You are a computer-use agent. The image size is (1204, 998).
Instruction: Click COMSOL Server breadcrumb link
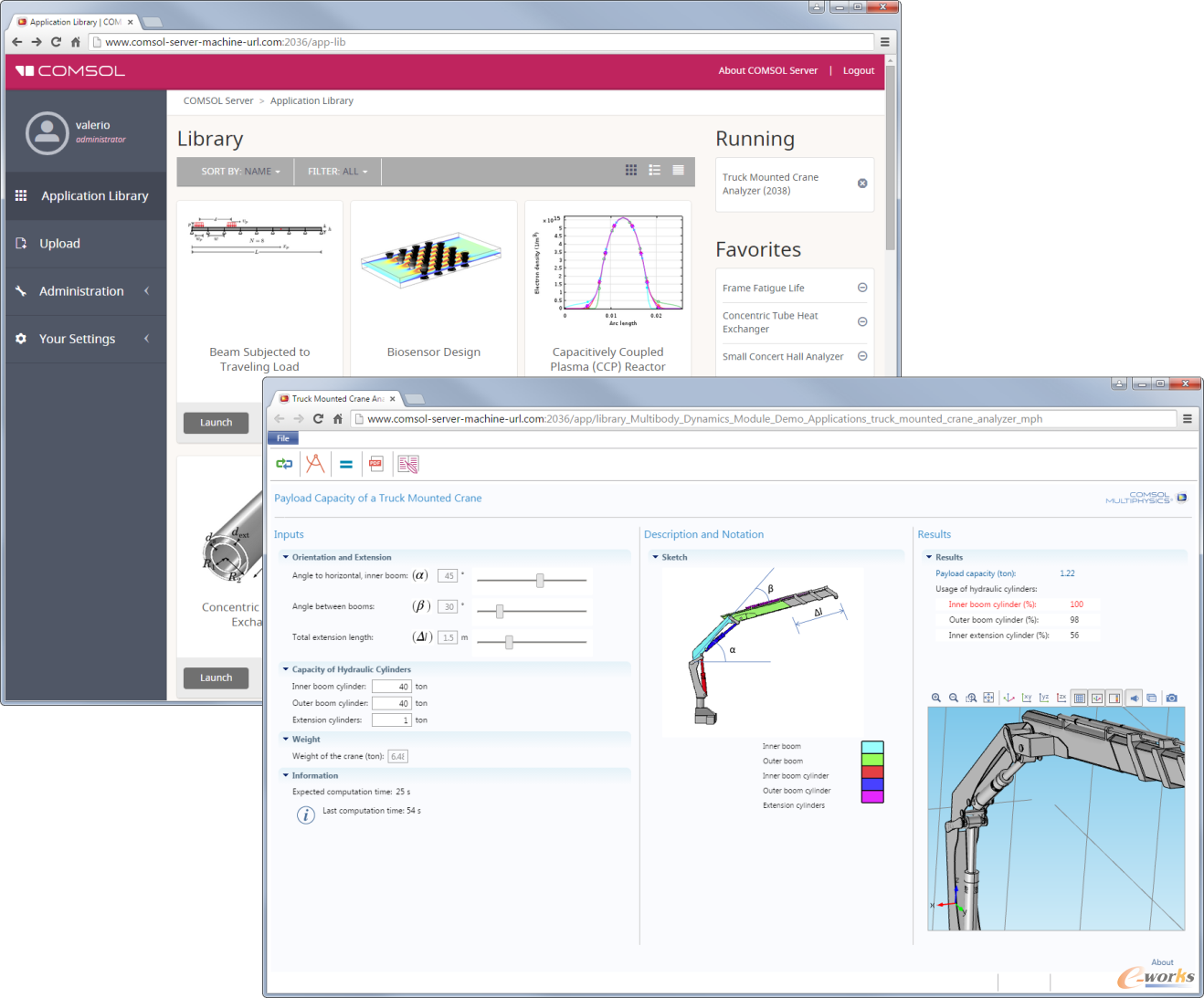[218, 101]
